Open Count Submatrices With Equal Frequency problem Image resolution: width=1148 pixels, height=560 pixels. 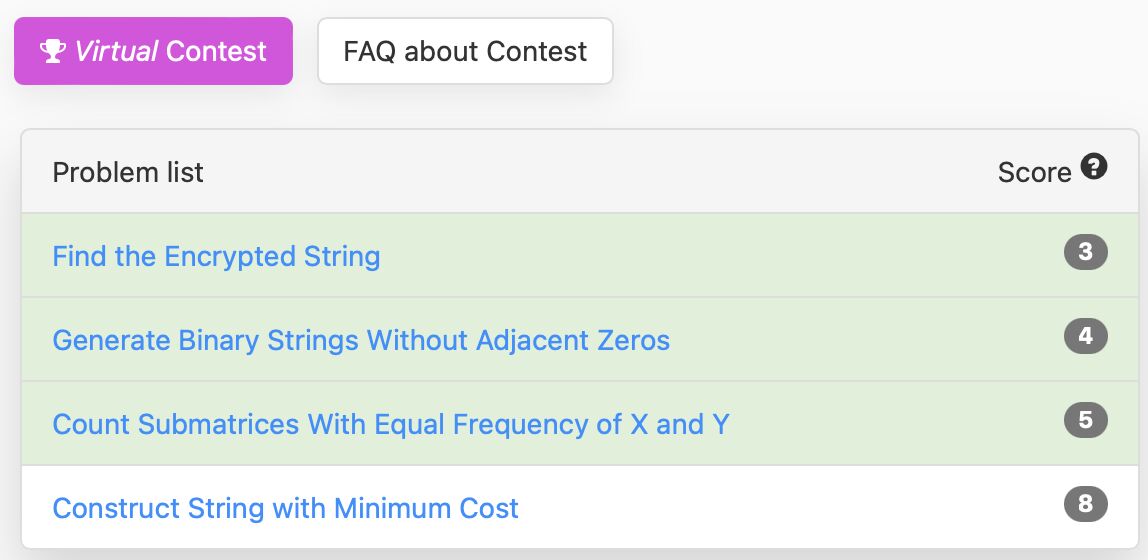pos(391,425)
